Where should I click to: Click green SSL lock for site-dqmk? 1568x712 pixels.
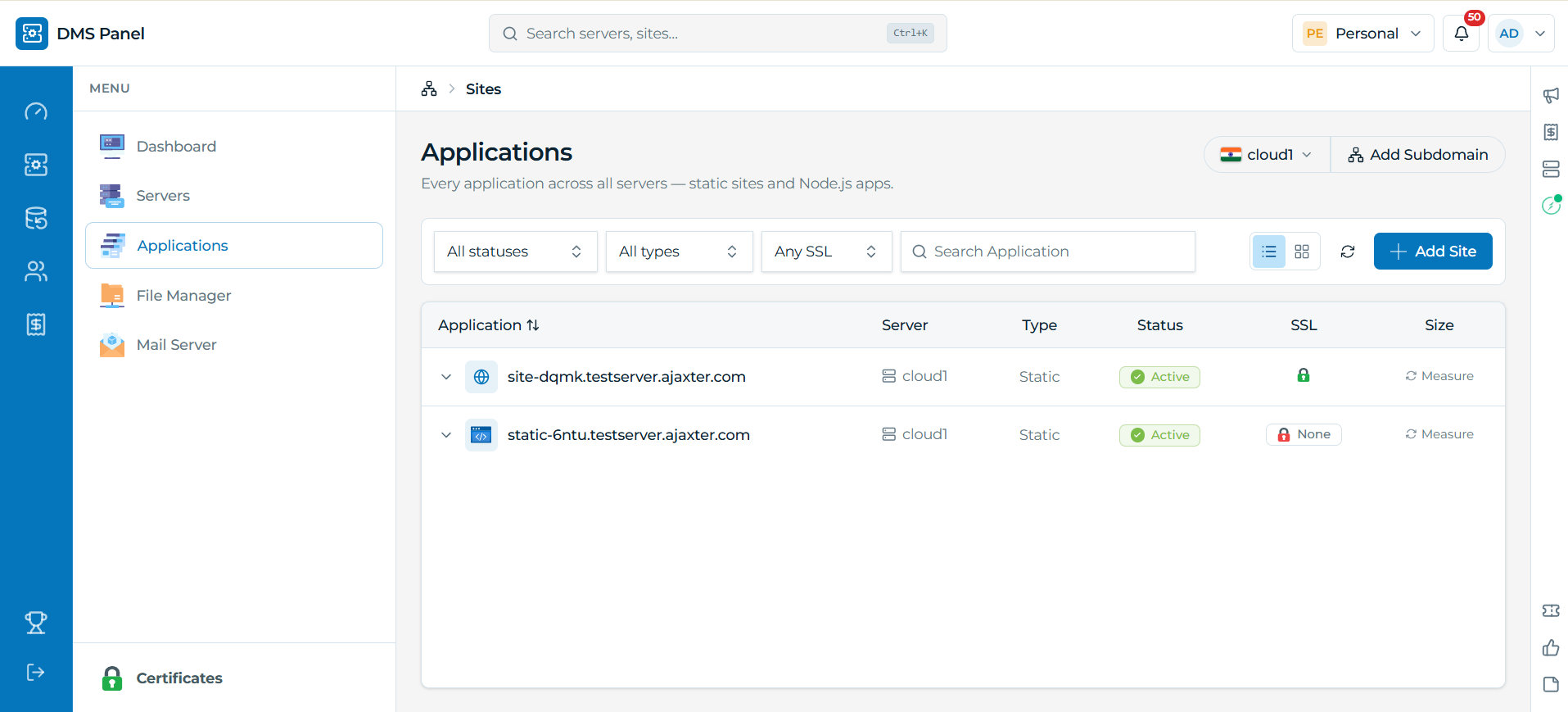point(1304,375)
